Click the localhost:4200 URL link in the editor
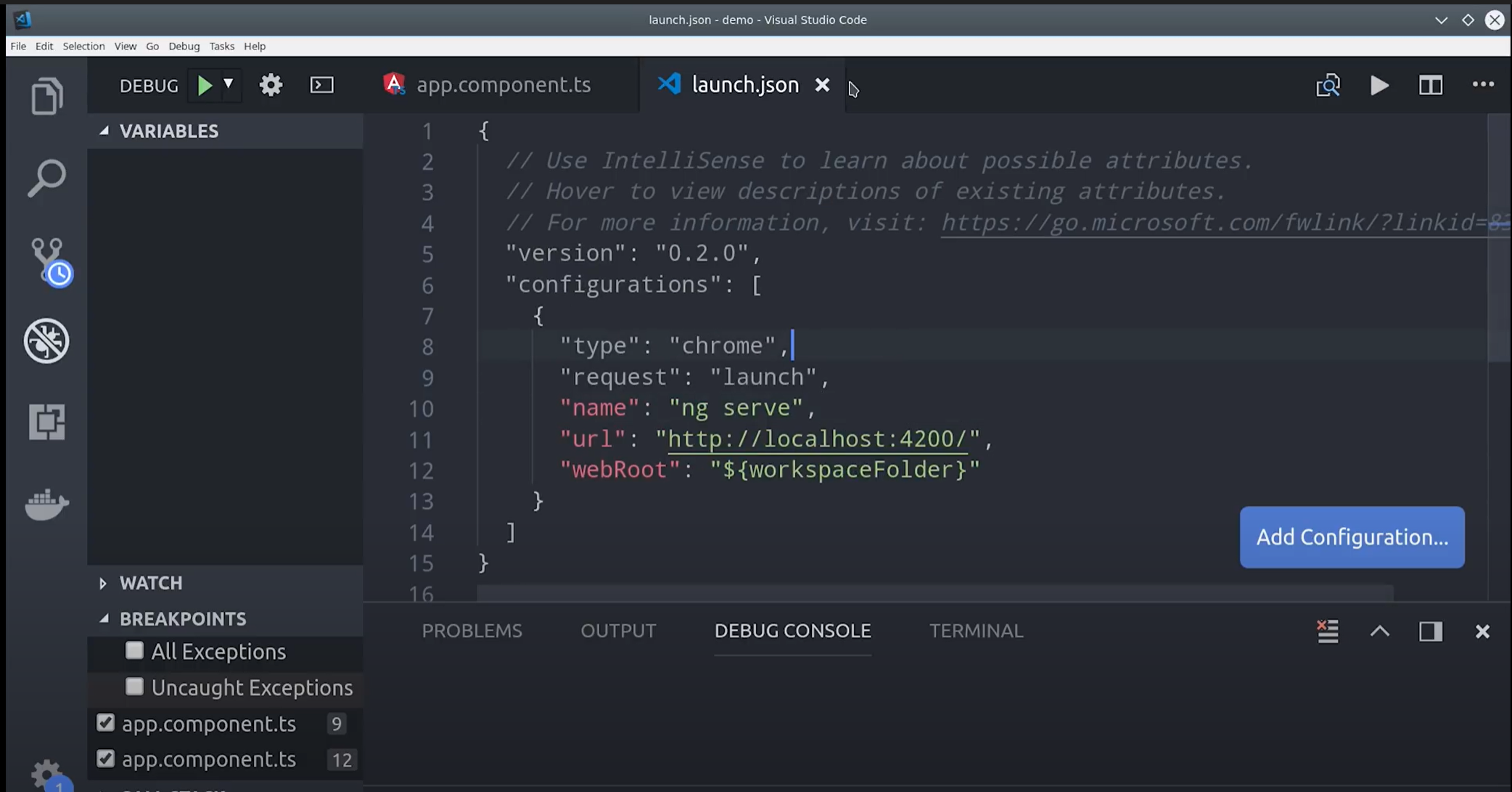This screenshot has height=792, width=1512. coord(817,439)
